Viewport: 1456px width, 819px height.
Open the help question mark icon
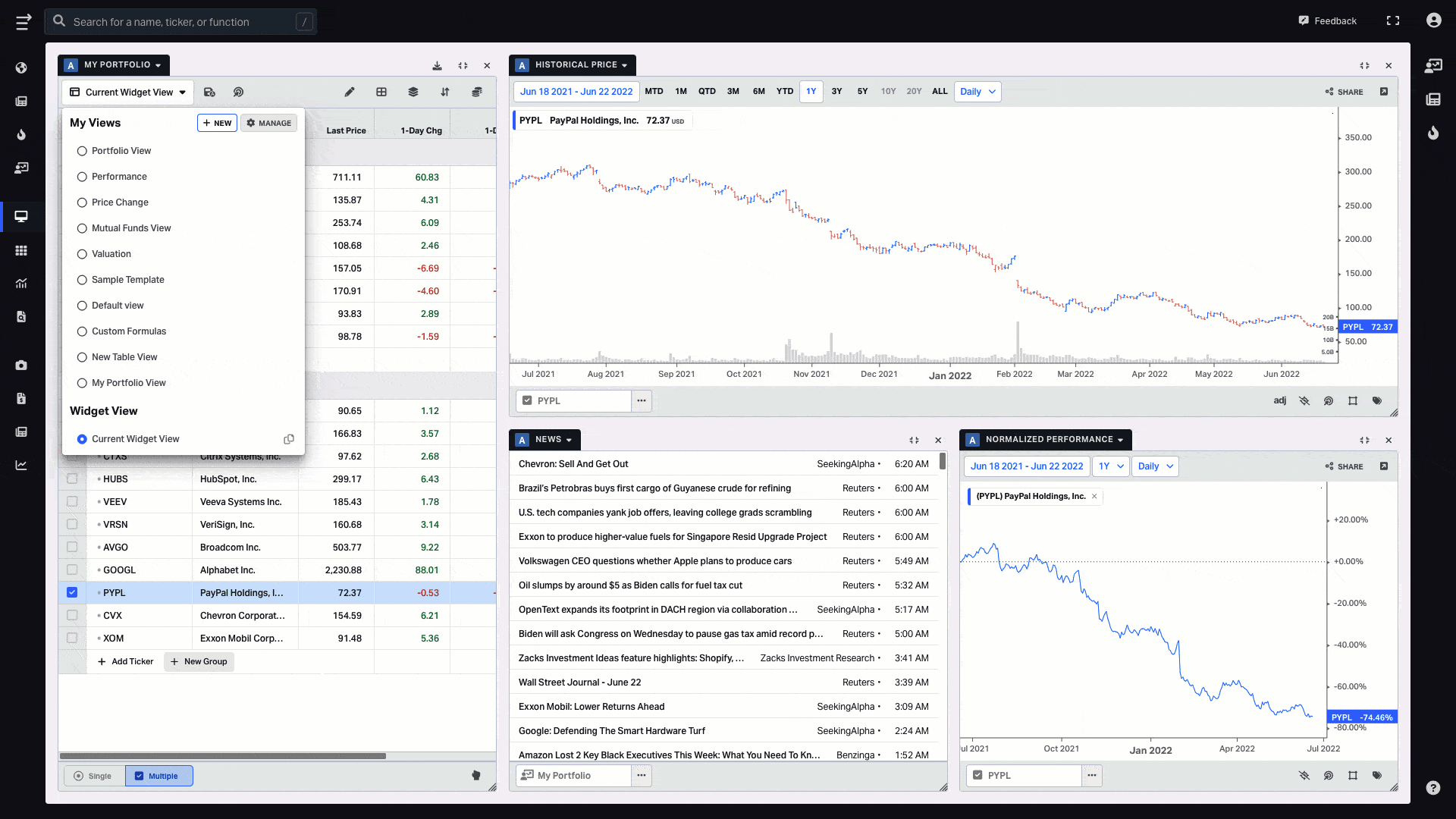tap(1433, 787)
